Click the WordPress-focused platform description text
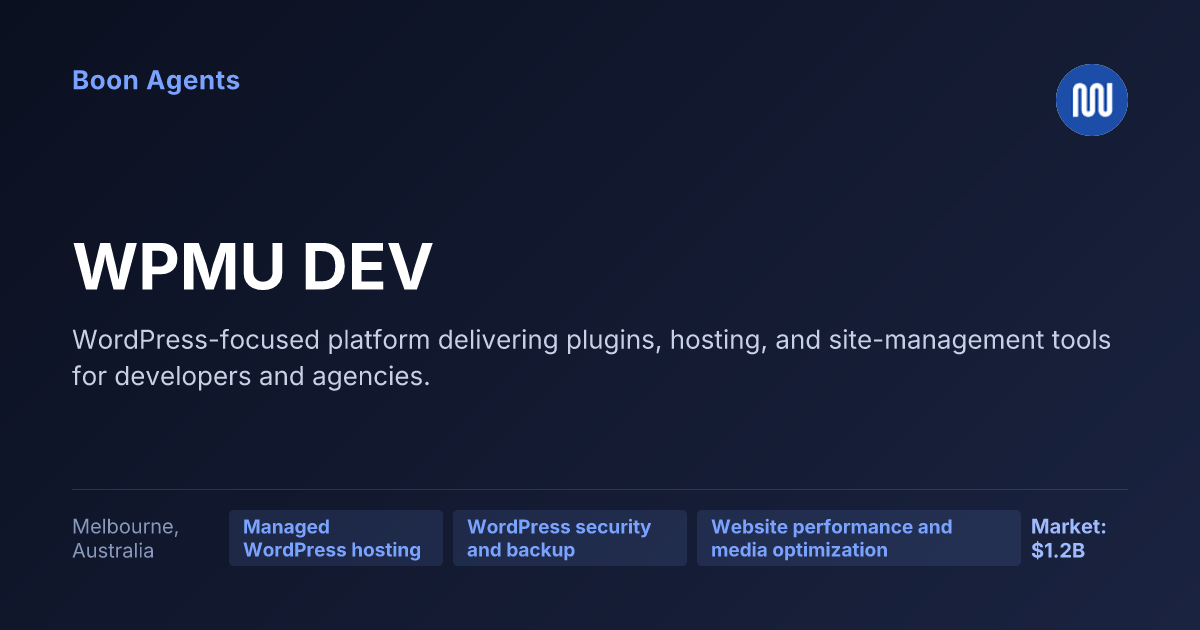Viewport: 1200px width, 630px height. coord(591,358)
